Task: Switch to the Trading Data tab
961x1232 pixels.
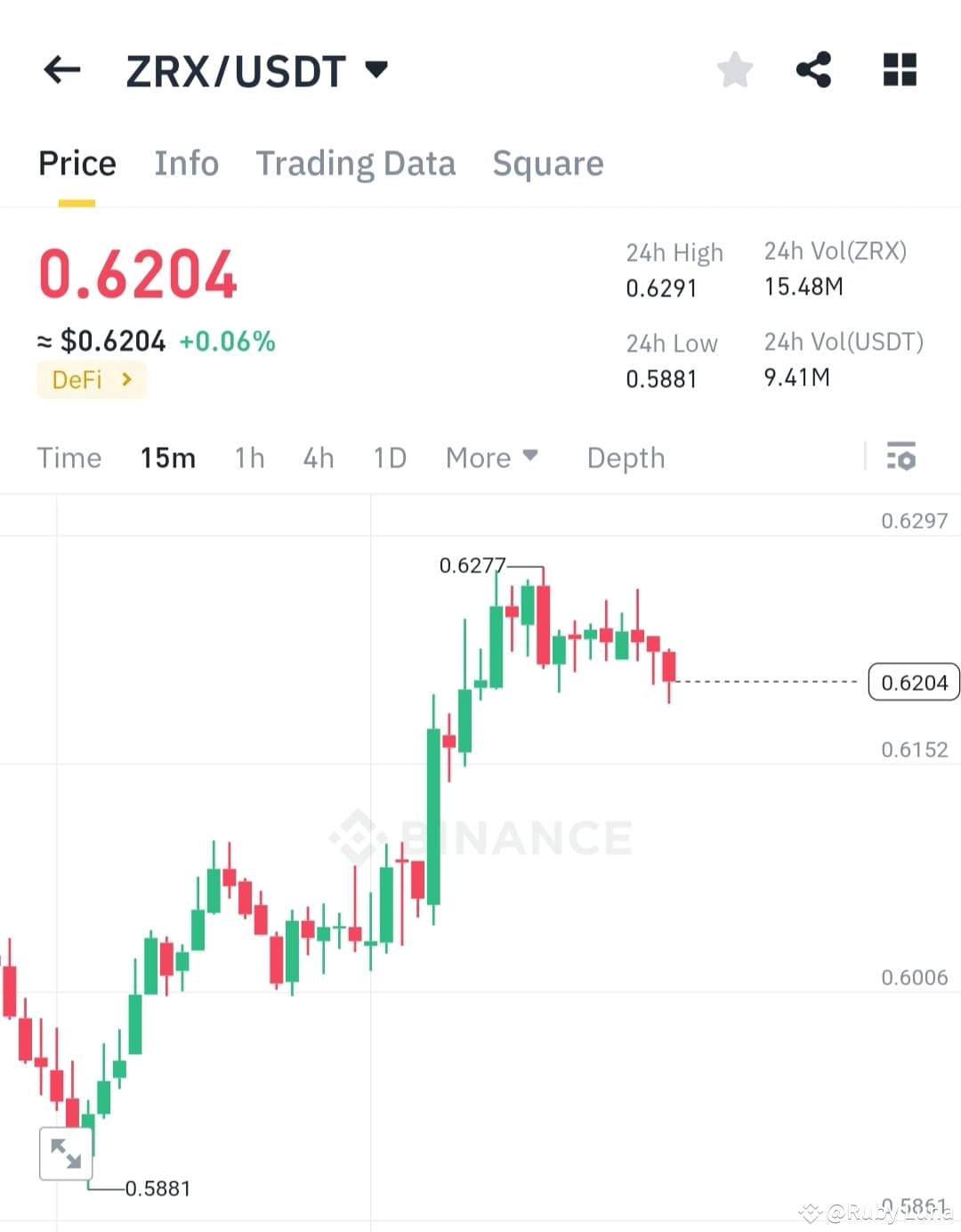Action: [356, 164]
